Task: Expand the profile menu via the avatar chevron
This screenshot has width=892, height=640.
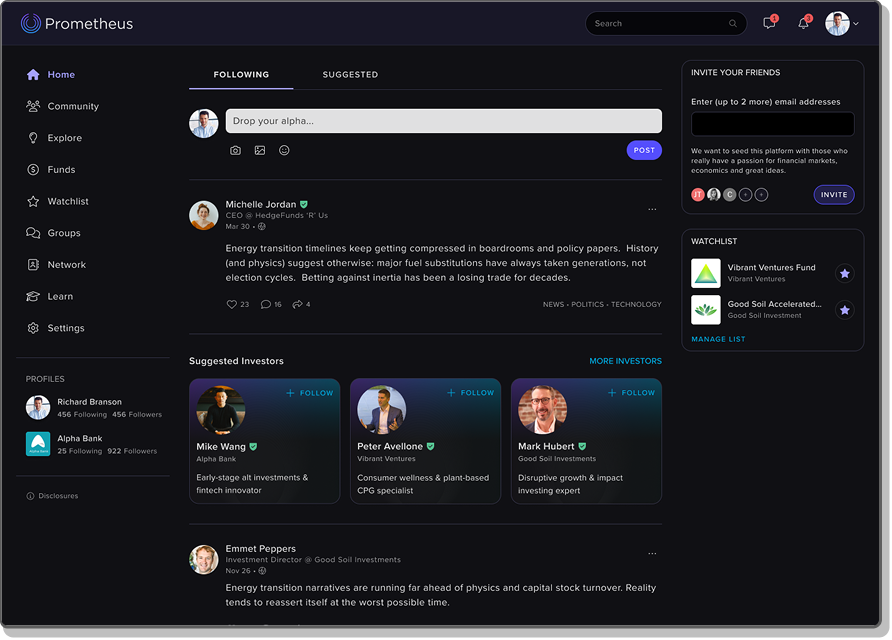Action: (x=857, y=23)
